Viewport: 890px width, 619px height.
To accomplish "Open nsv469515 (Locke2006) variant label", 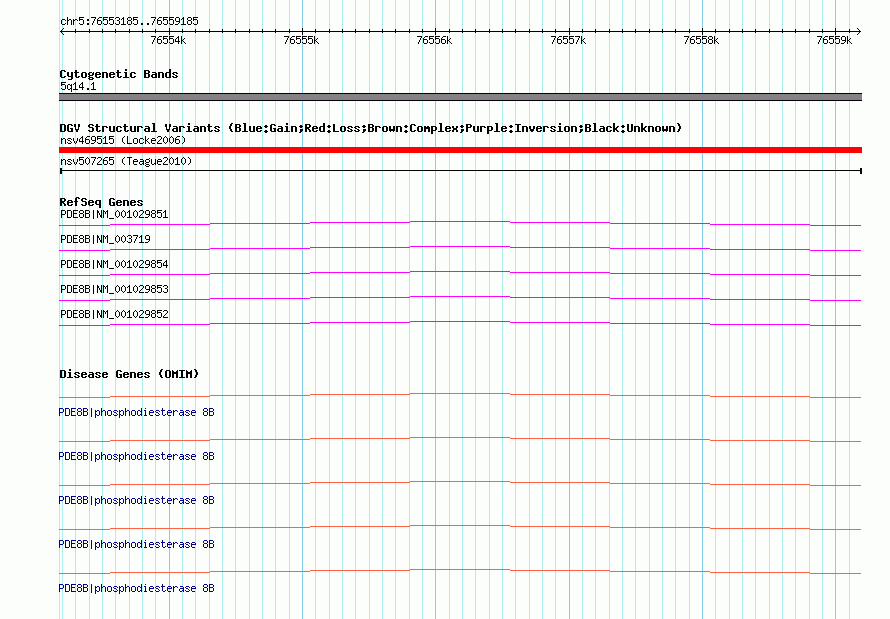I will click(123, 140).
